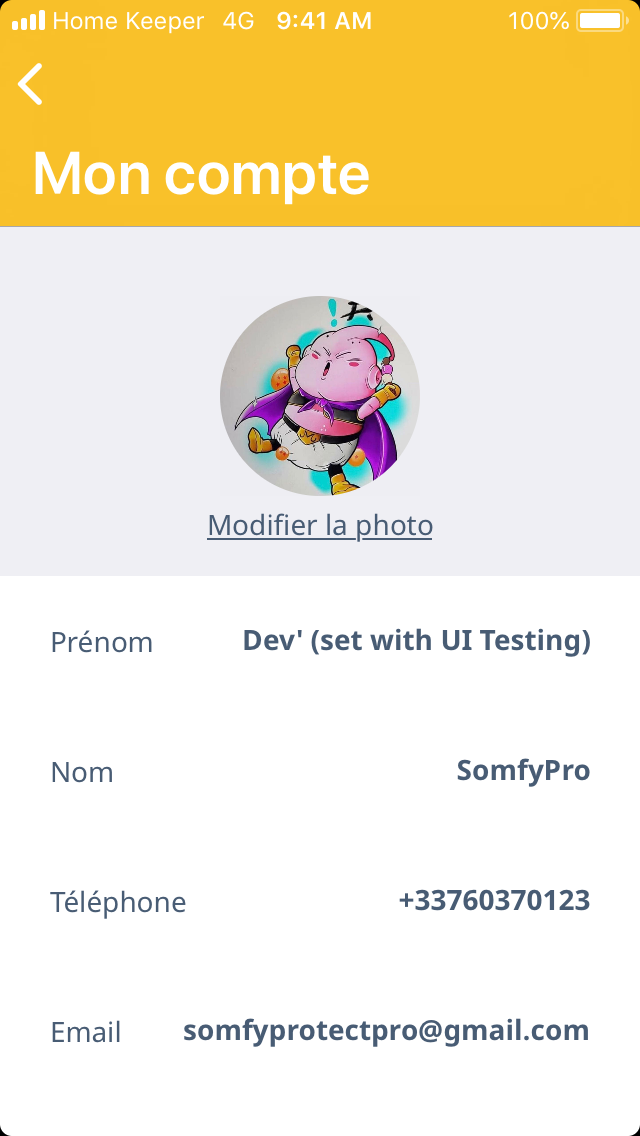
Task: Tap the 100% battery percentage text
Action: click(538, 21)
